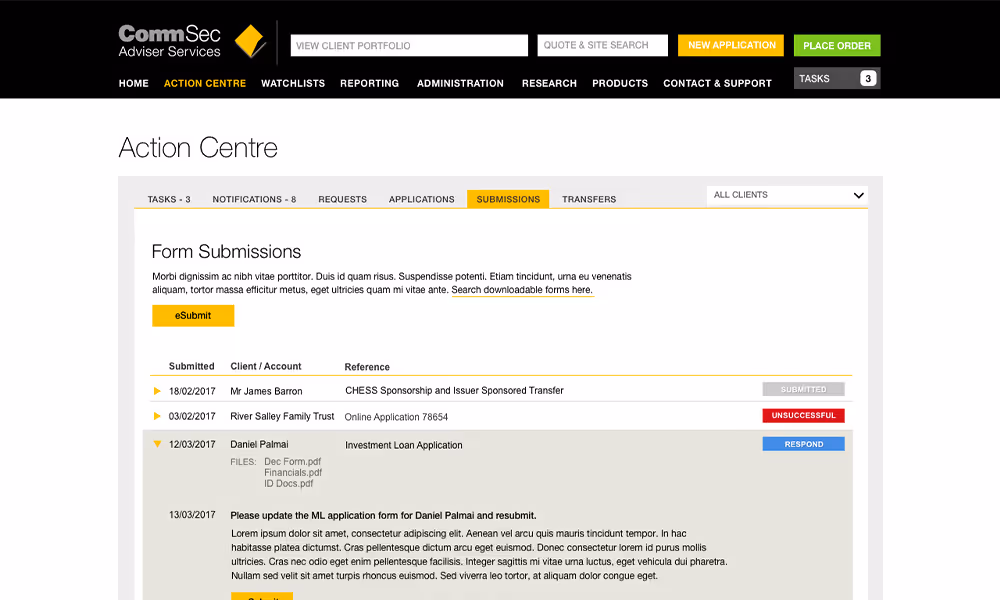The height and width of the screenshot is (600, 1000).
Task: Expand the 18/02/2017 James Barron row
Action: pos(157,391)
